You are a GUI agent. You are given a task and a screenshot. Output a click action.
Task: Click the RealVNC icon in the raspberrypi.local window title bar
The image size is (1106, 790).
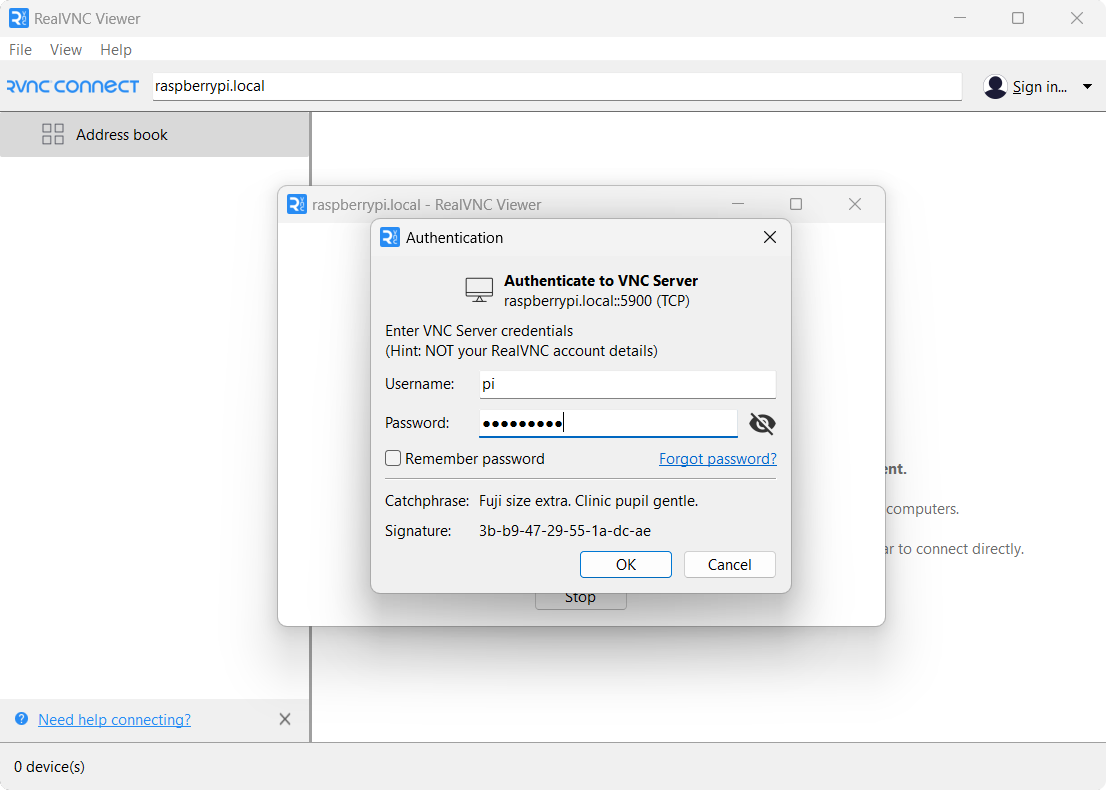[296, 203]
